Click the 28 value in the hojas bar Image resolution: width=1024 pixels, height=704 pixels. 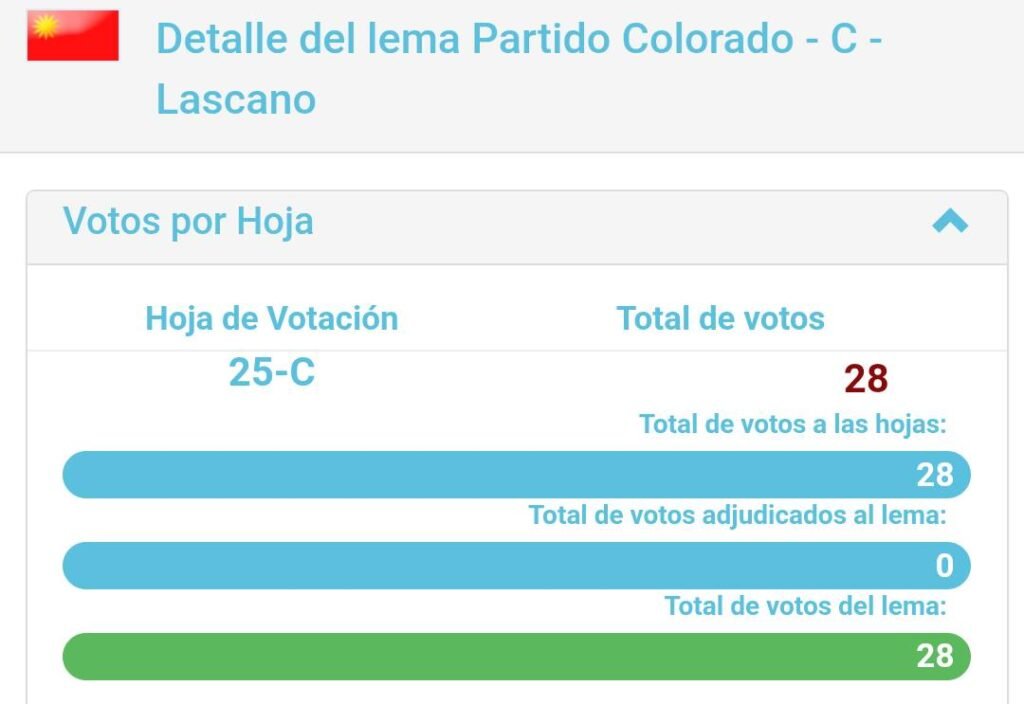click(x=935, y=475)
